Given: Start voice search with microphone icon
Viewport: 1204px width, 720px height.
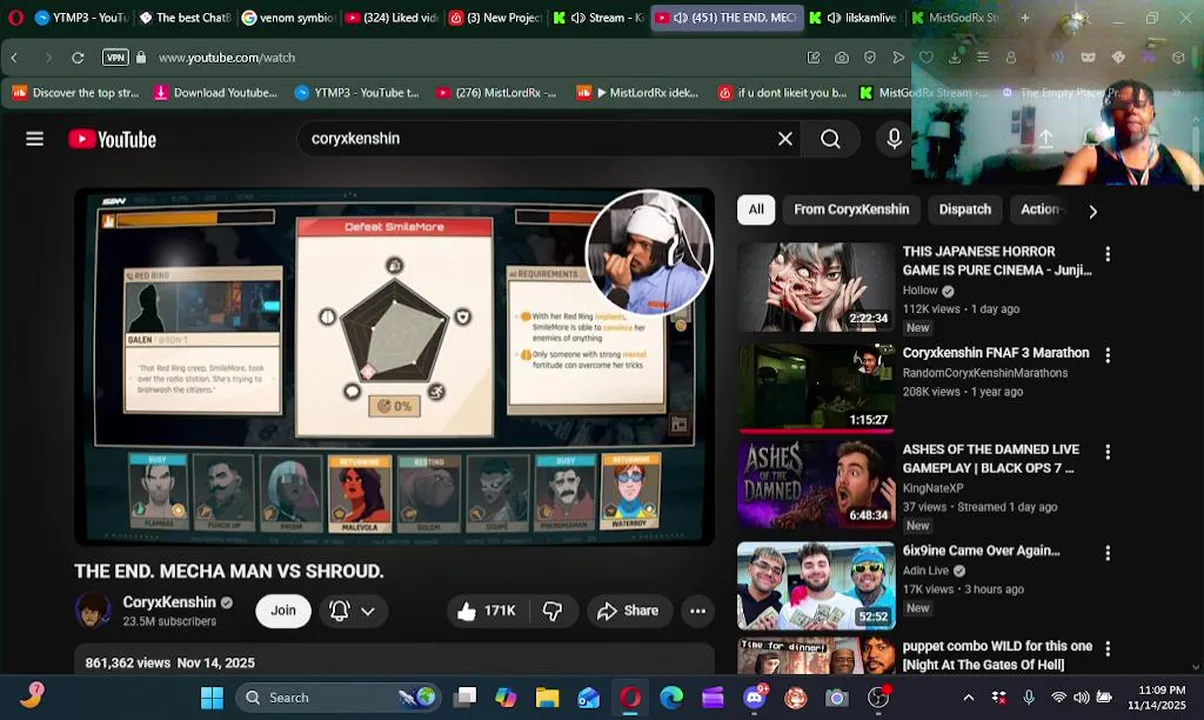Looking at the screenshot, I should (894, 139).
